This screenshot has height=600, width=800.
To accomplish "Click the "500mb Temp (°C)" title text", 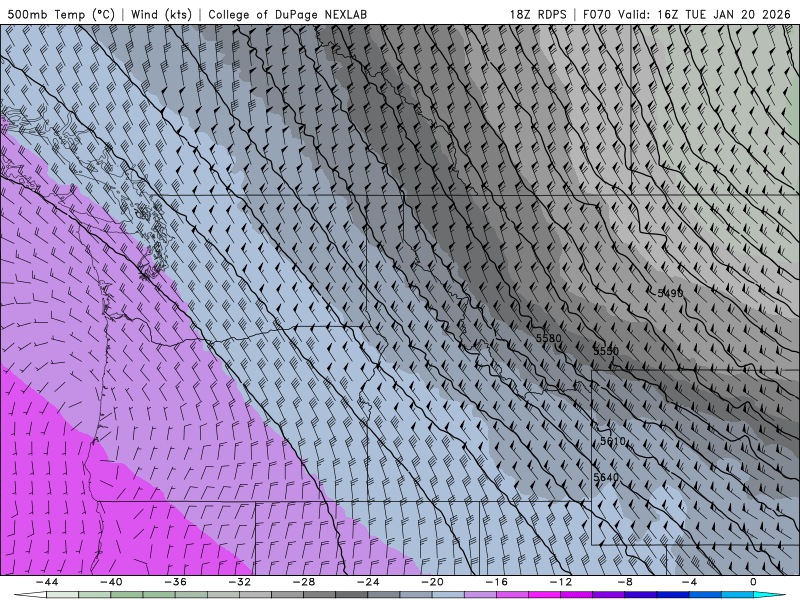I will coord(61,14).
